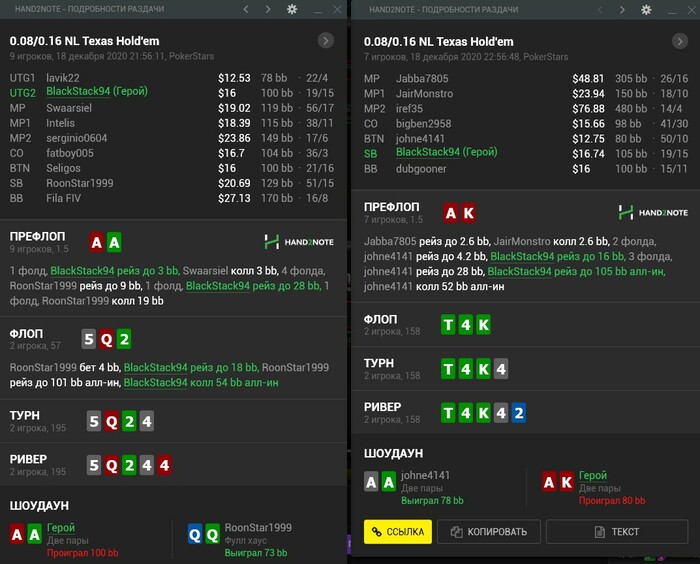Screen dimensions: 700x564
Task: Click Герой link in left showdown
Action: (61, 527)
